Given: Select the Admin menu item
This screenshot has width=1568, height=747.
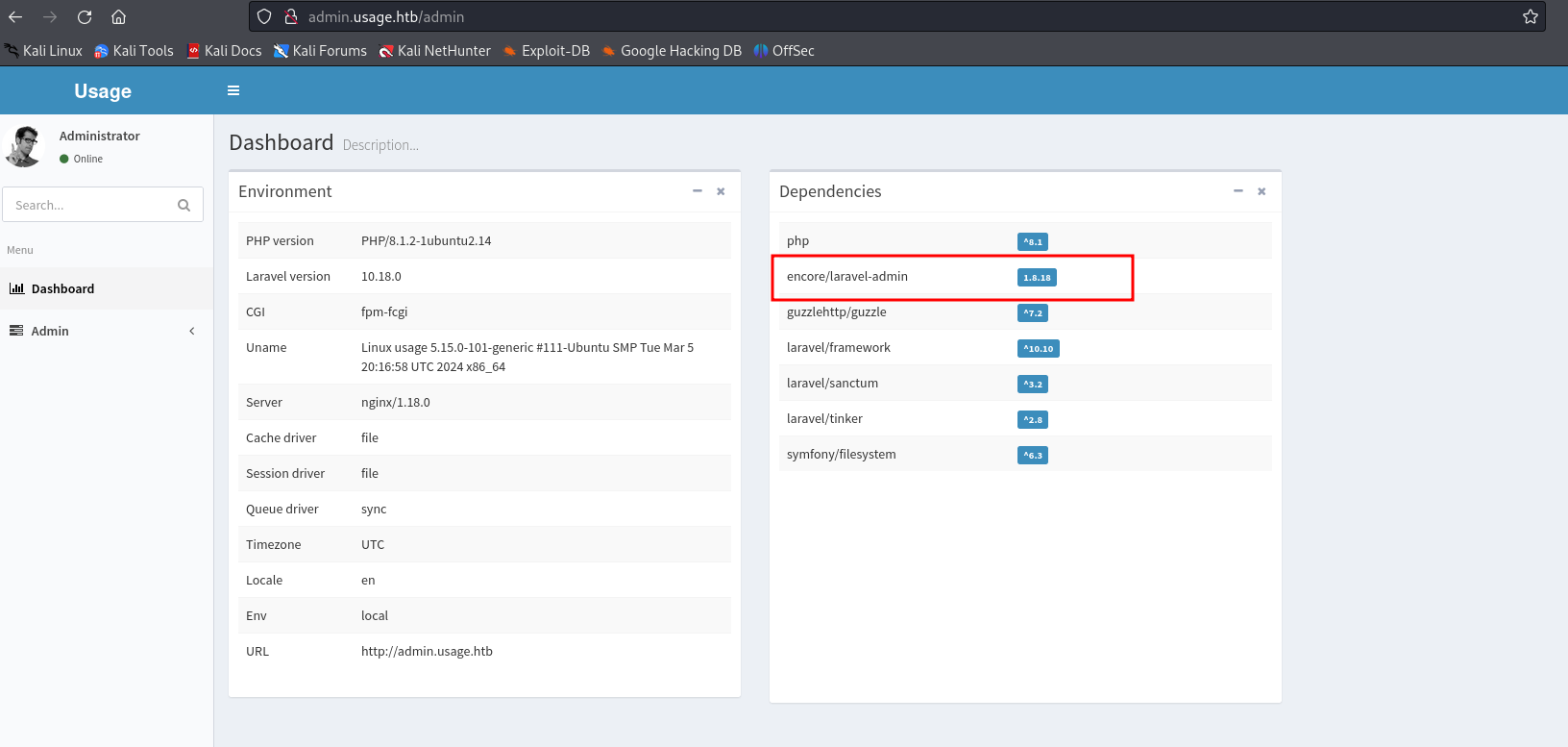Looking at the screenshot, I should [x=107, y=331].
